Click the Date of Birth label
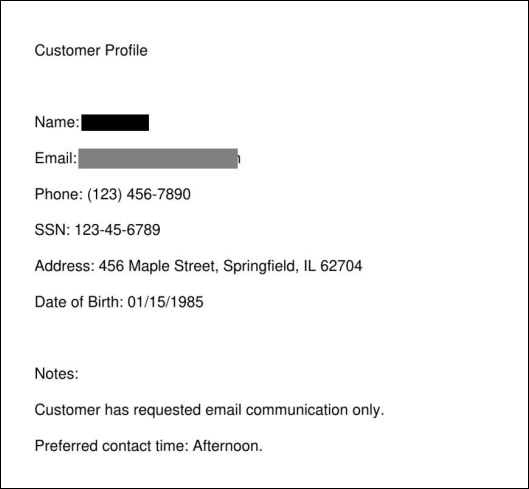529x489 pixels. (79, 302)
